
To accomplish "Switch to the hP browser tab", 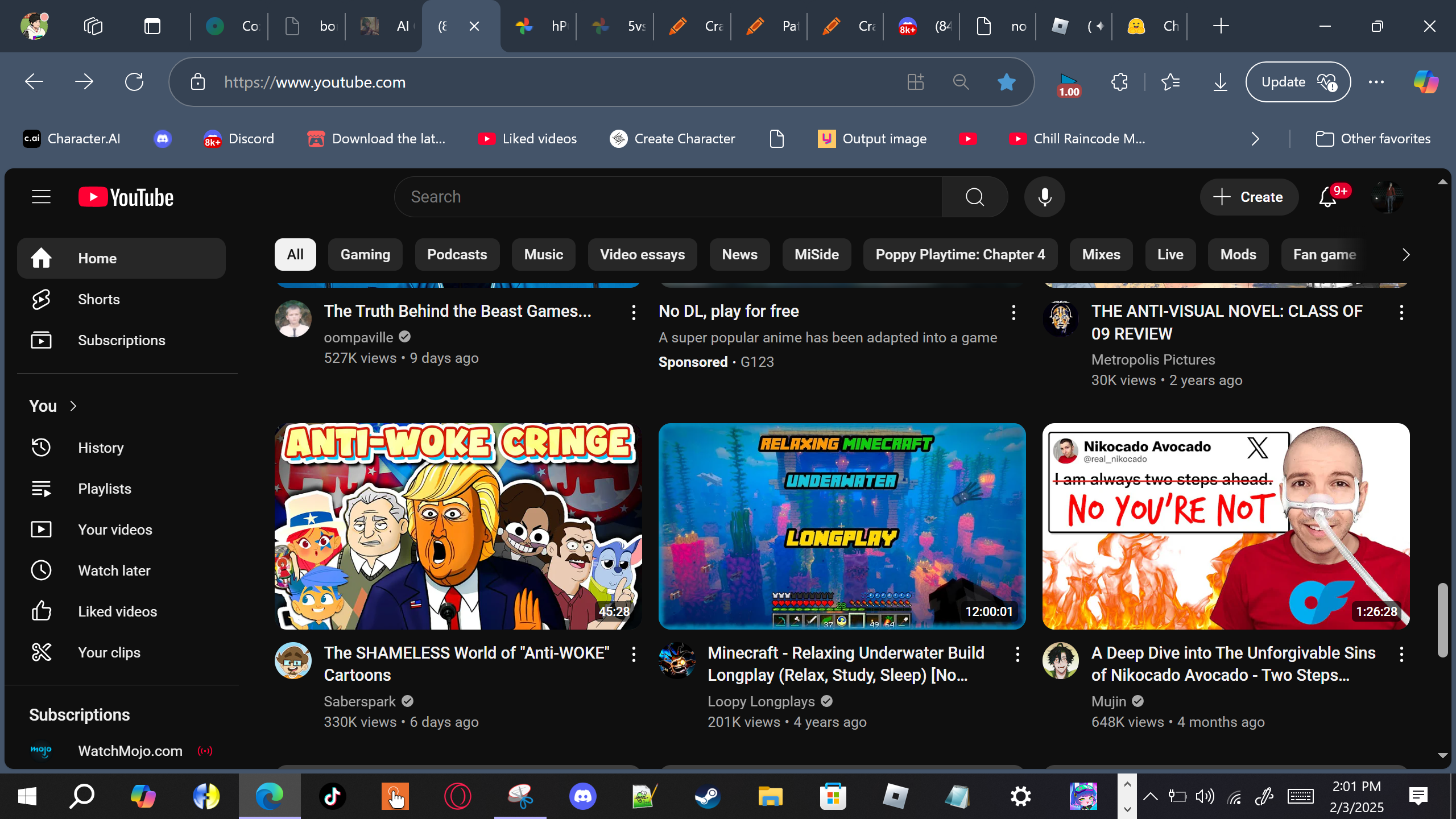I will [x=539, y=26].
